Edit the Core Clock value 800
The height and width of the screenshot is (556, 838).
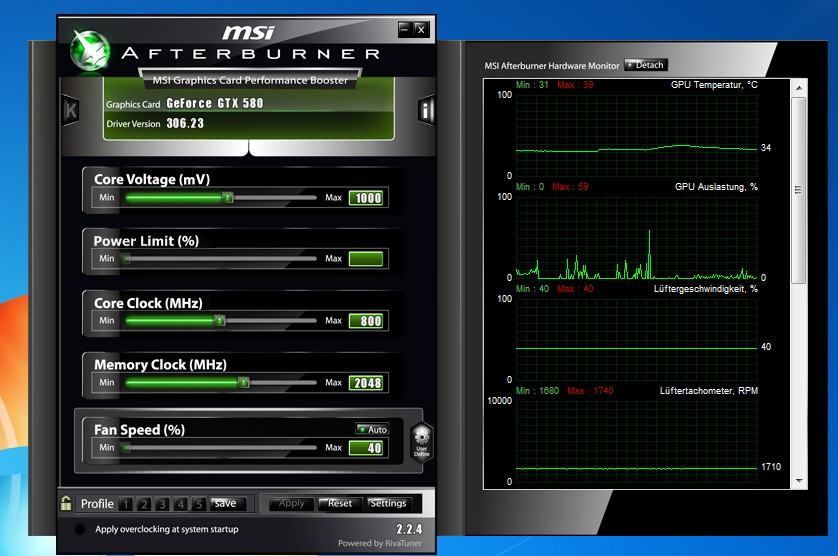pyautogui.click(x=366, y=321)
